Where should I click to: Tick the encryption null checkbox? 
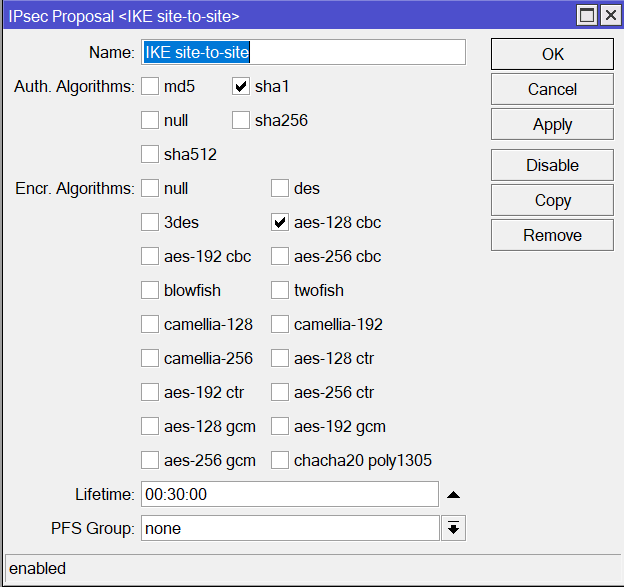tap(150, 188)
